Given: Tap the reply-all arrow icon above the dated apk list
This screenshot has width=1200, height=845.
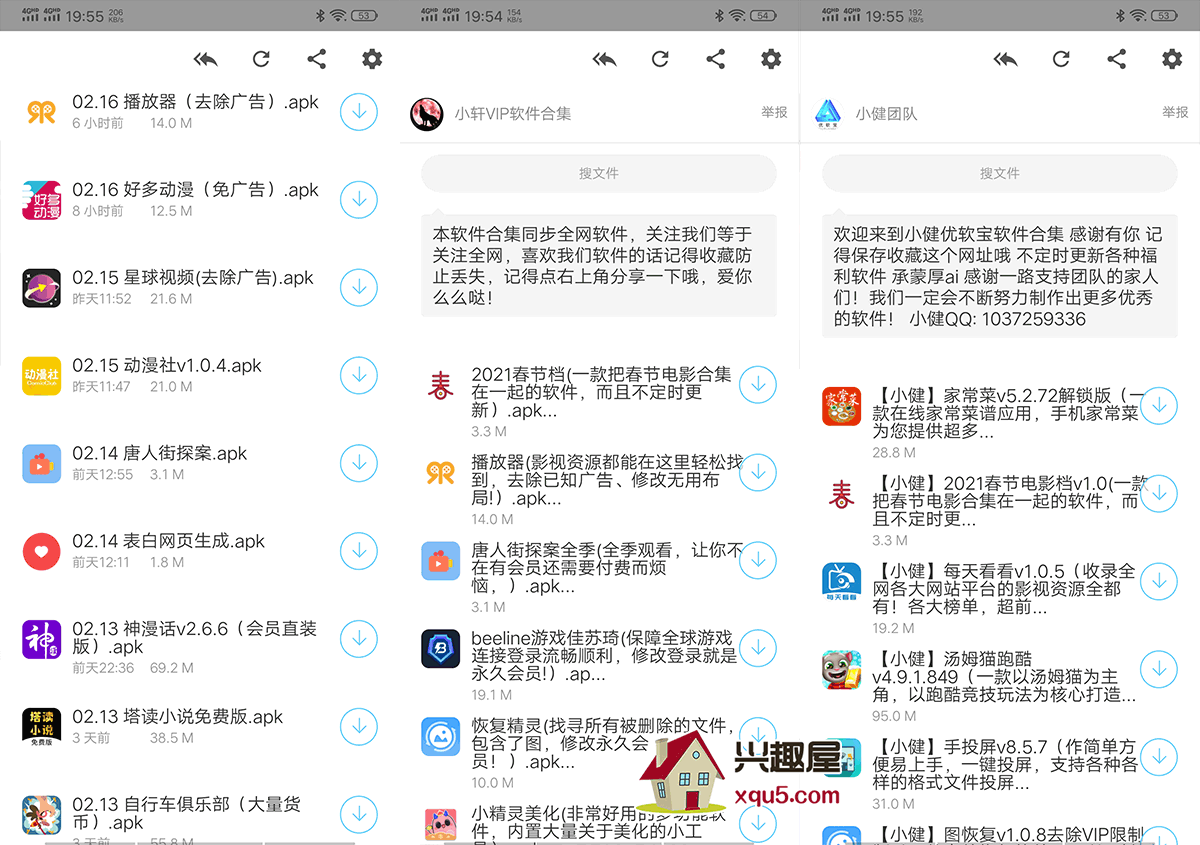Looking at the screenshot, I should pyautogui.click(x=206, y=59).
